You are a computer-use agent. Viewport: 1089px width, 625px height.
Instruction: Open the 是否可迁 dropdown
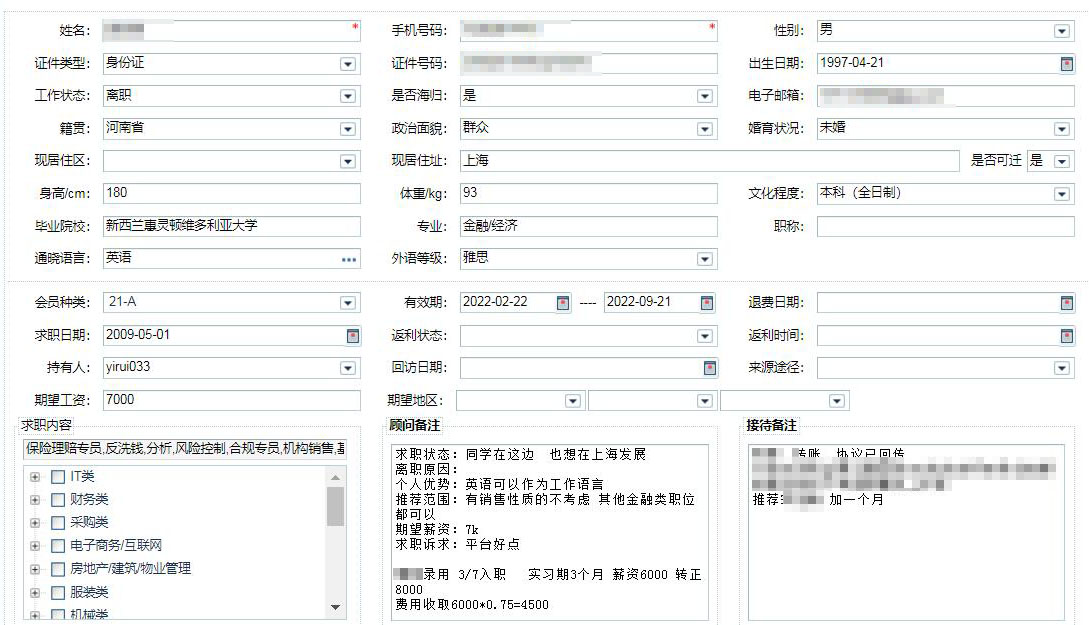pos(1061,162)
